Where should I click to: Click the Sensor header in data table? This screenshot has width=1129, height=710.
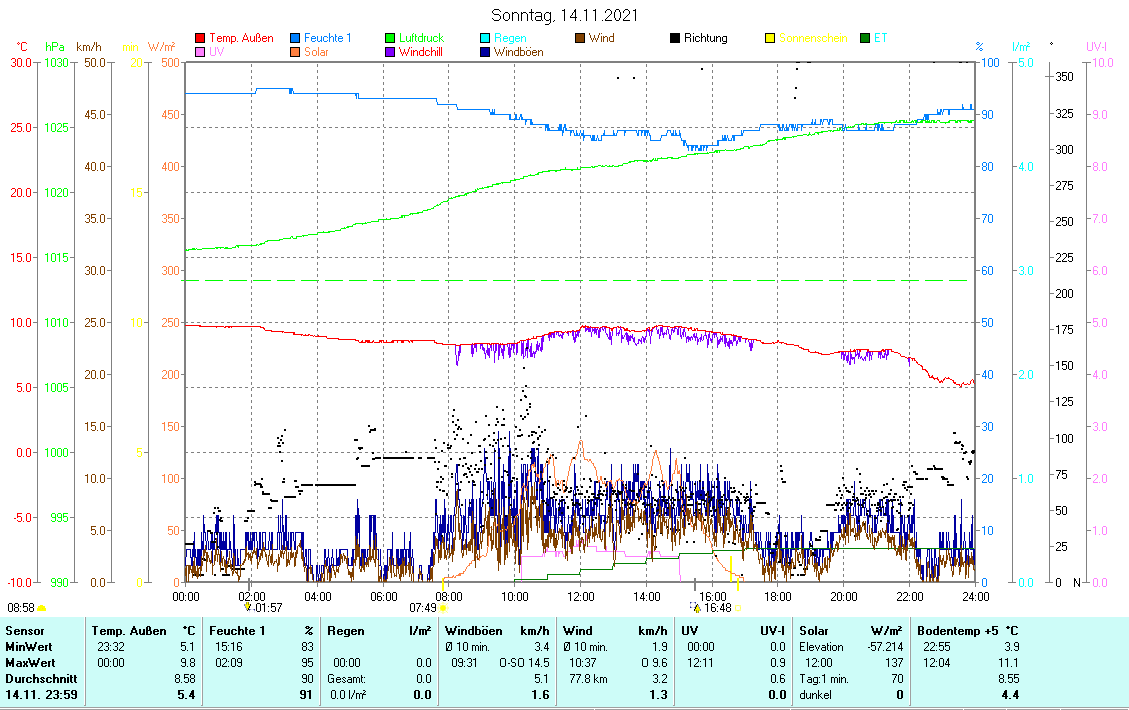tap(24, 631)
